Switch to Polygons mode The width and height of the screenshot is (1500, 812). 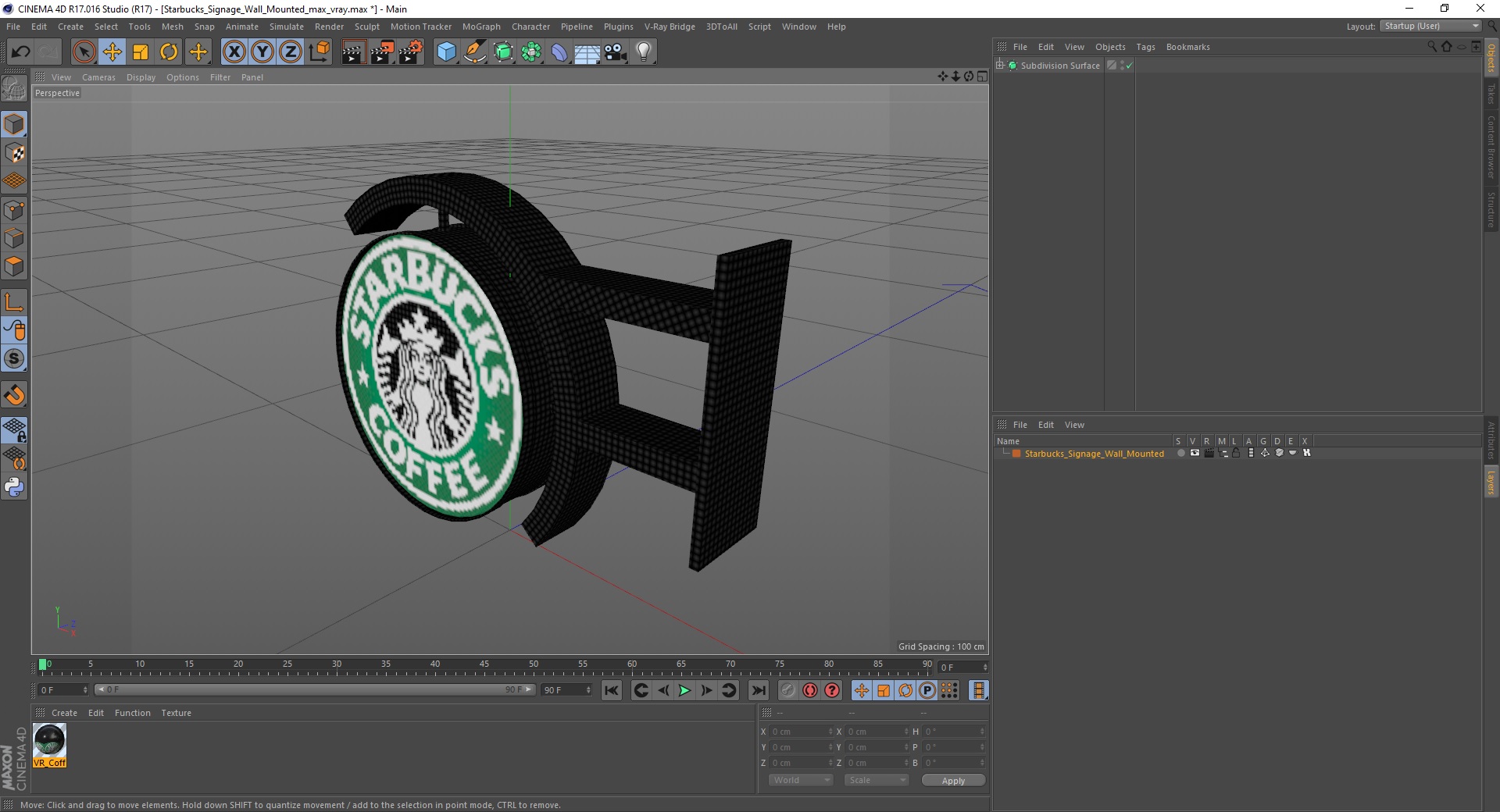pyautogui.click(x=14, y=266)
